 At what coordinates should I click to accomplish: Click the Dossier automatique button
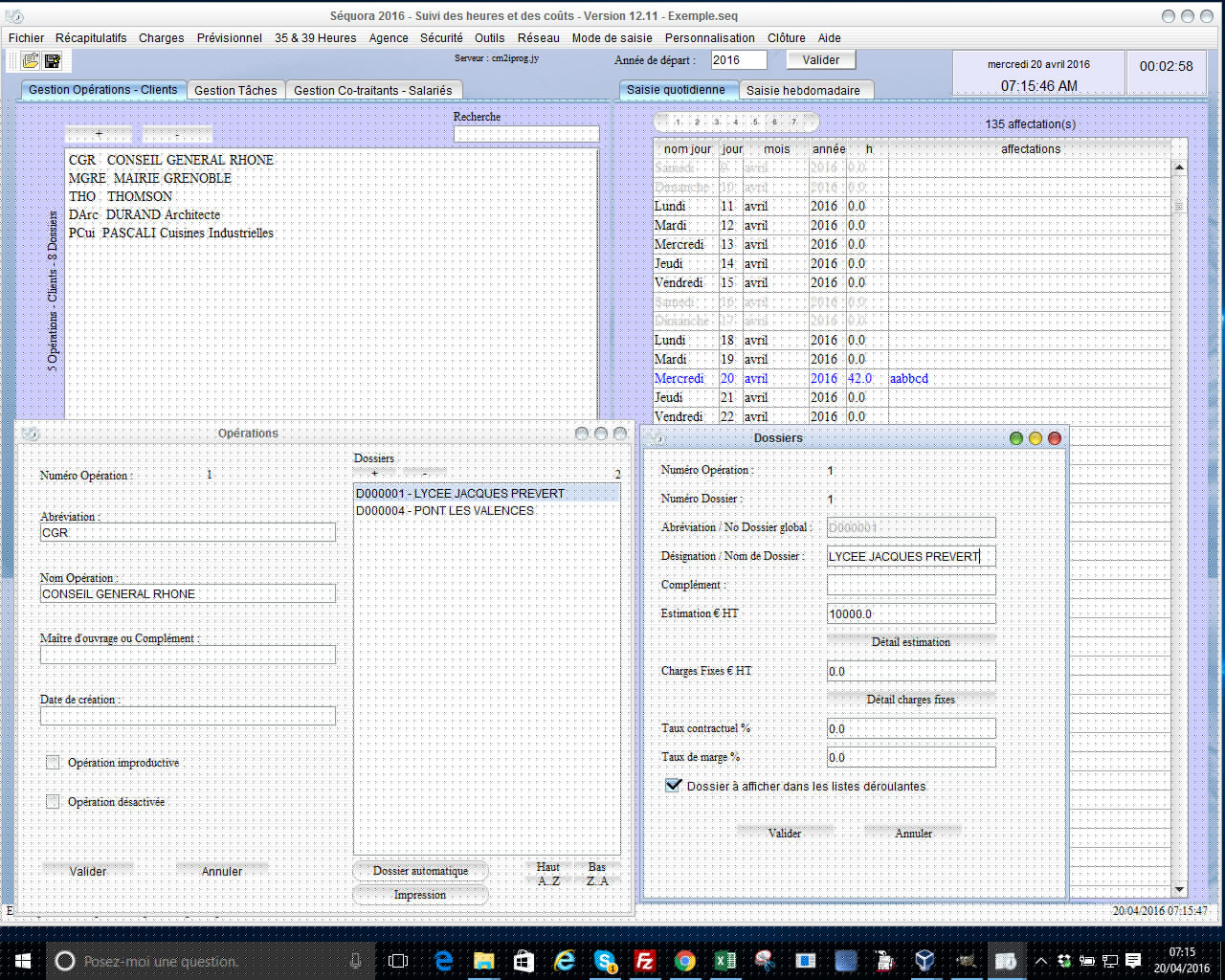point(420,871)
